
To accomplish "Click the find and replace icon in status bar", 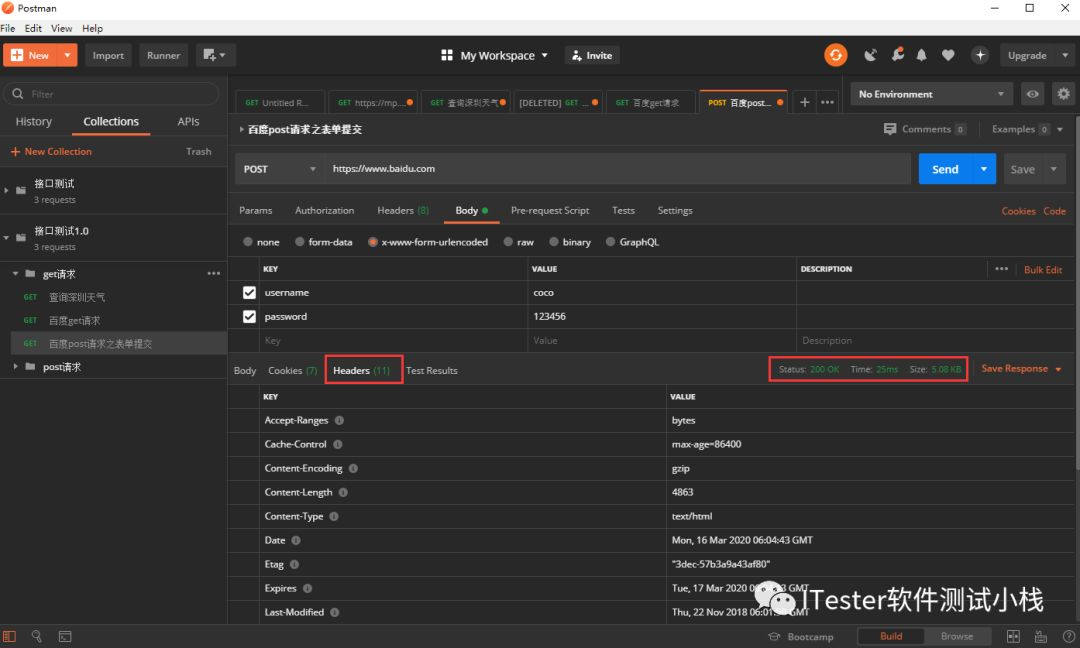I will [x=37, y=636].
